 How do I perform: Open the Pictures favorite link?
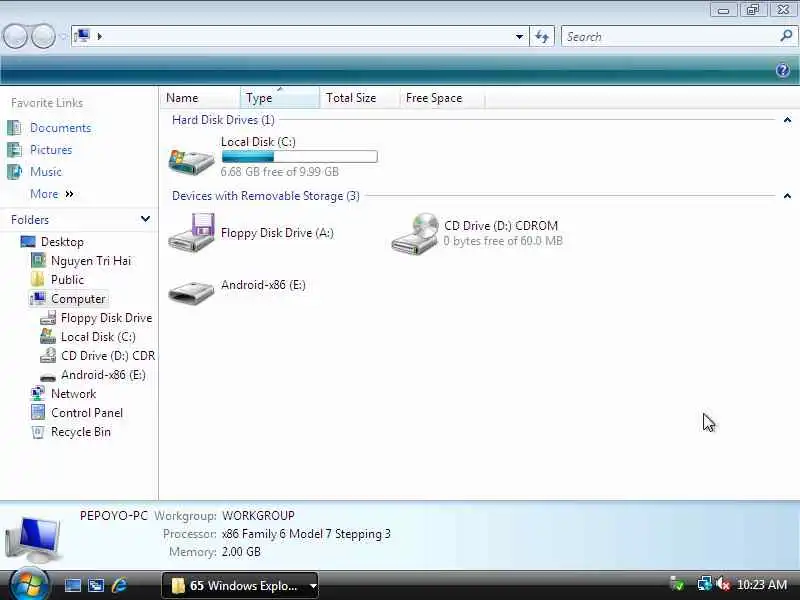(x=51, y=149)
